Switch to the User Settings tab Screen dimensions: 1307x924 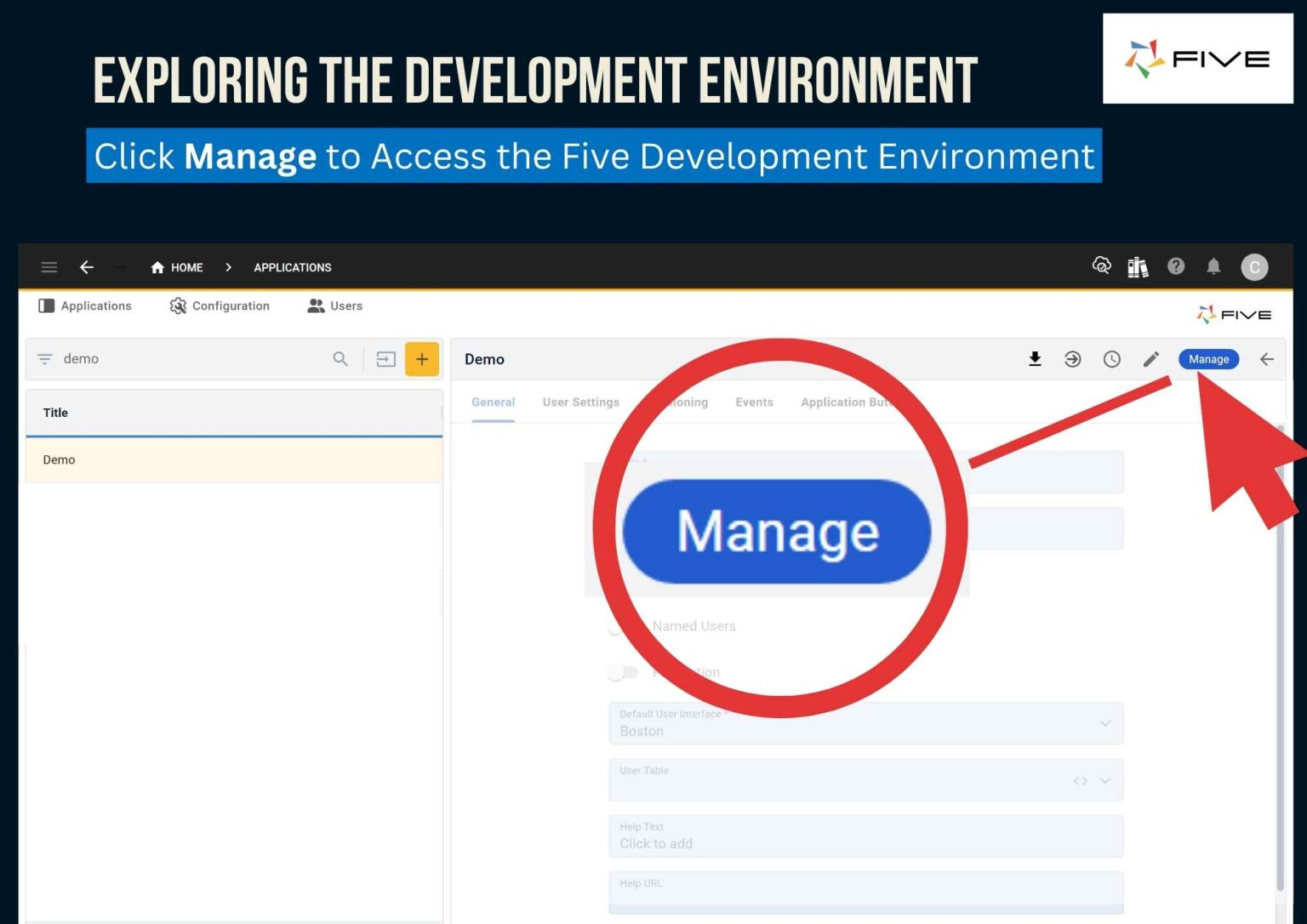[x=581, y=402]
